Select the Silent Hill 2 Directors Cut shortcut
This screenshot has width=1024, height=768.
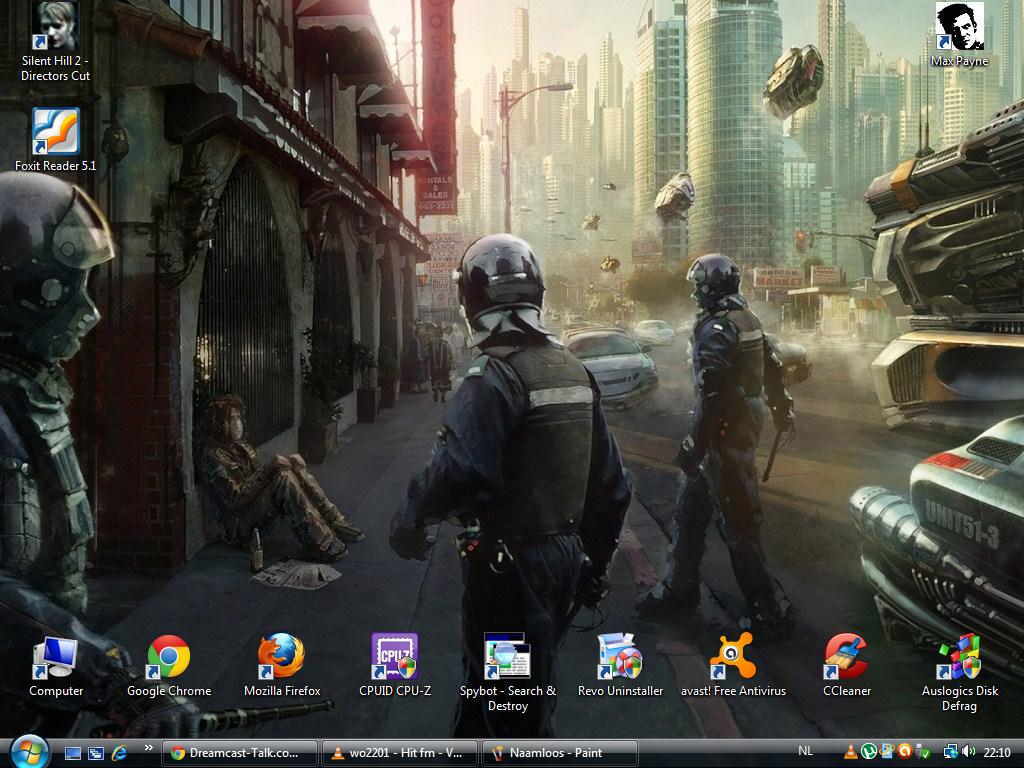[56, 42]
